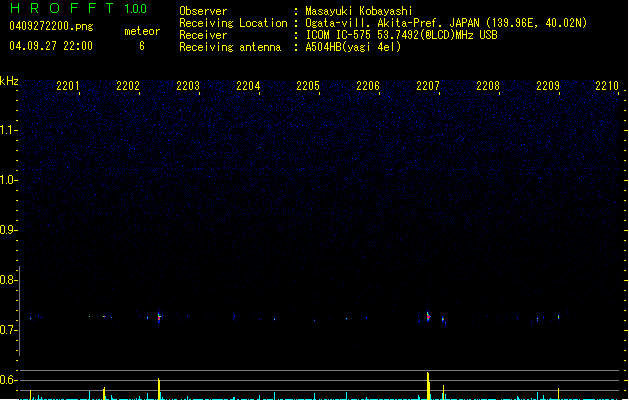The image size is (629, 400).
Task: Click the yellow power spike between 2202 and 2203
Action: coord(159,388)
